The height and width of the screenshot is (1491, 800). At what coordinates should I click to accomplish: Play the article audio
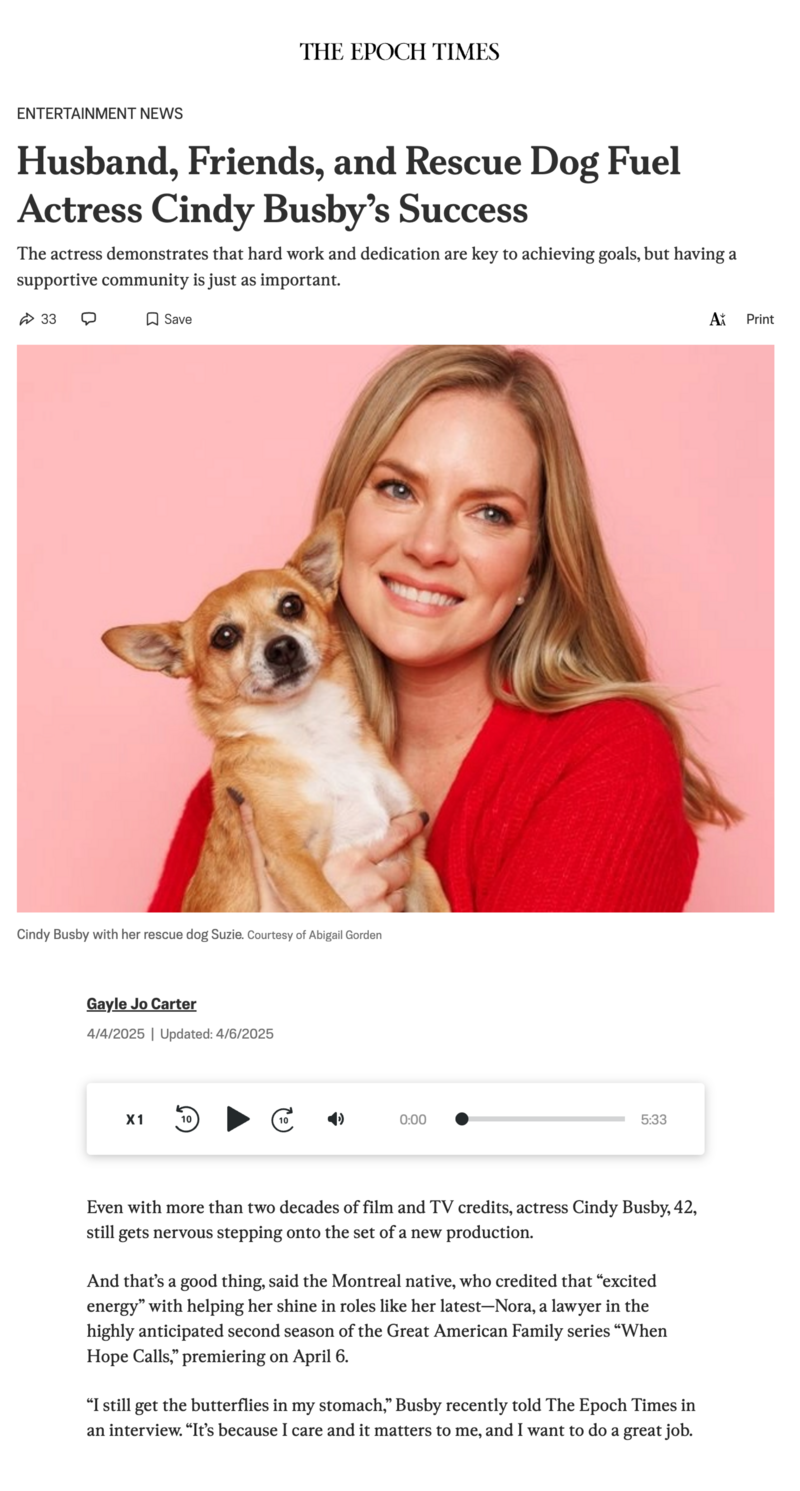click(x=237, y=1119)
